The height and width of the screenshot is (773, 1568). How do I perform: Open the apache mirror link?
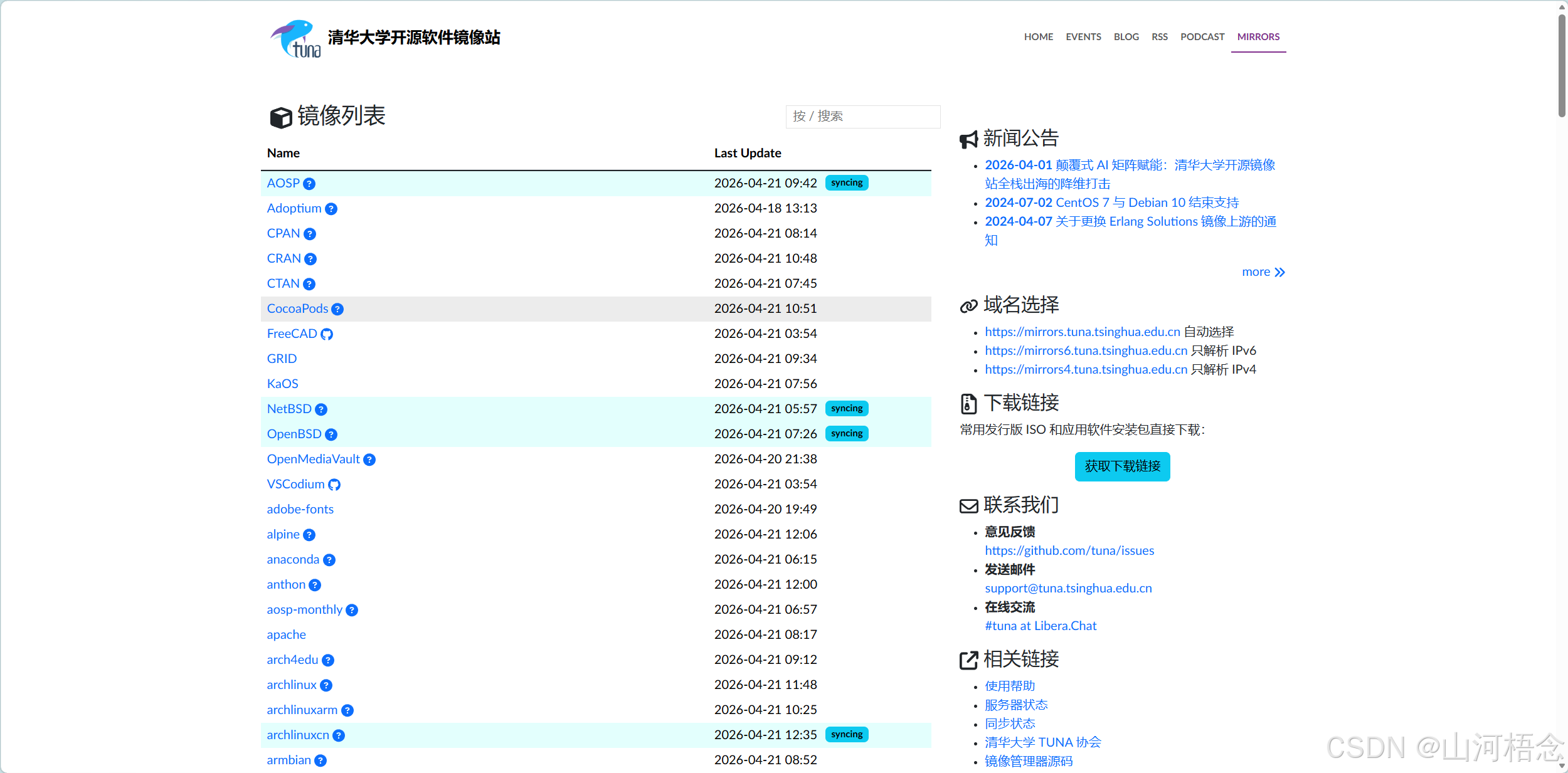tap(286, 634)
